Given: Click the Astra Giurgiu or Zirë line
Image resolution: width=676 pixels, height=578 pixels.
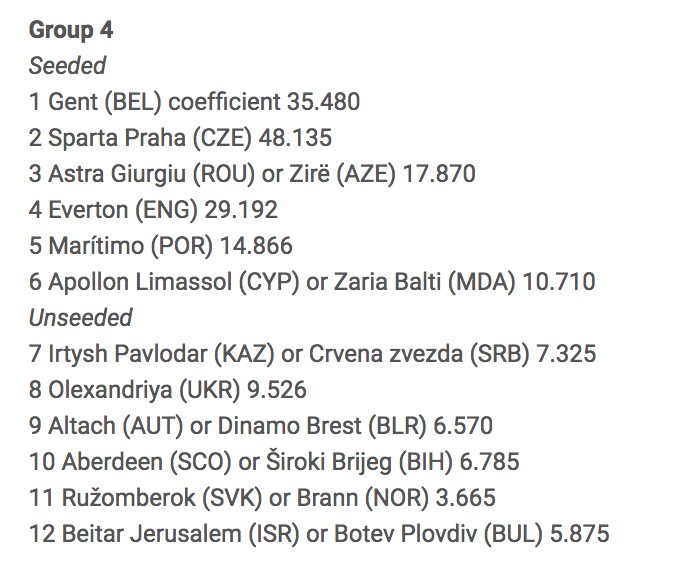Looking at the screenshot, I should point(252,174).
